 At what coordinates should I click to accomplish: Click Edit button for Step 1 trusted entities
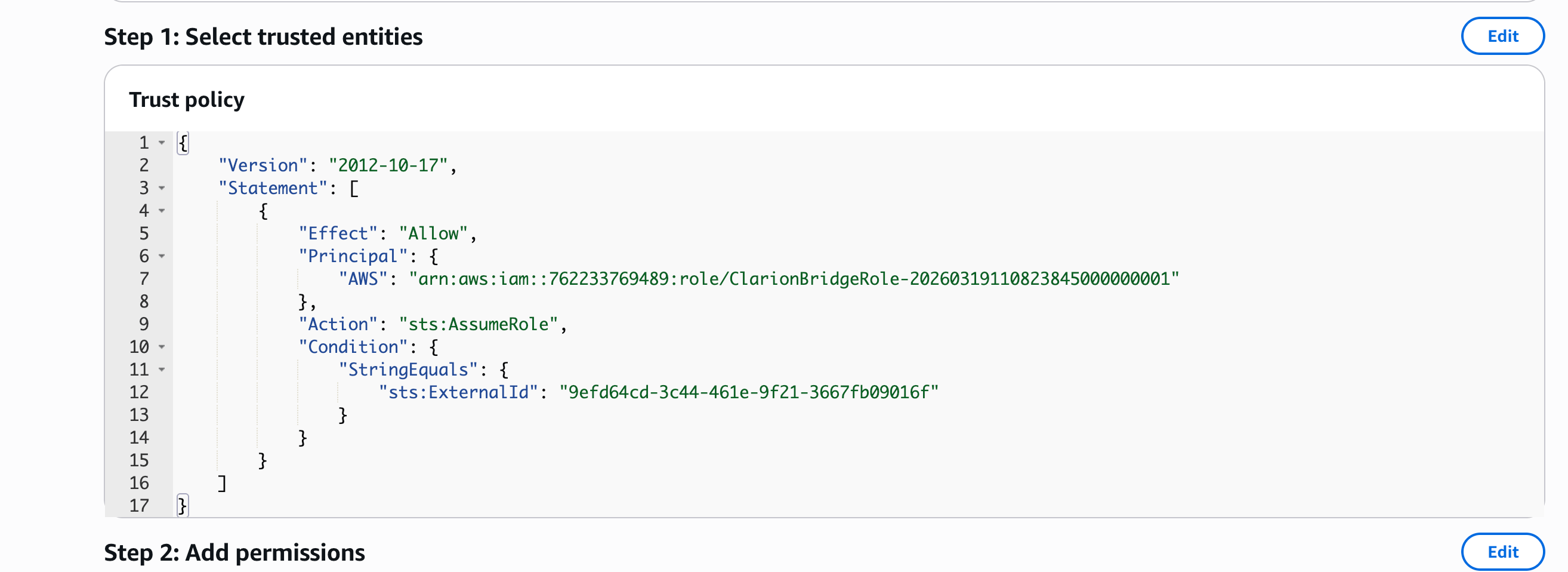pyautogui.click(x=1502, y=36)
